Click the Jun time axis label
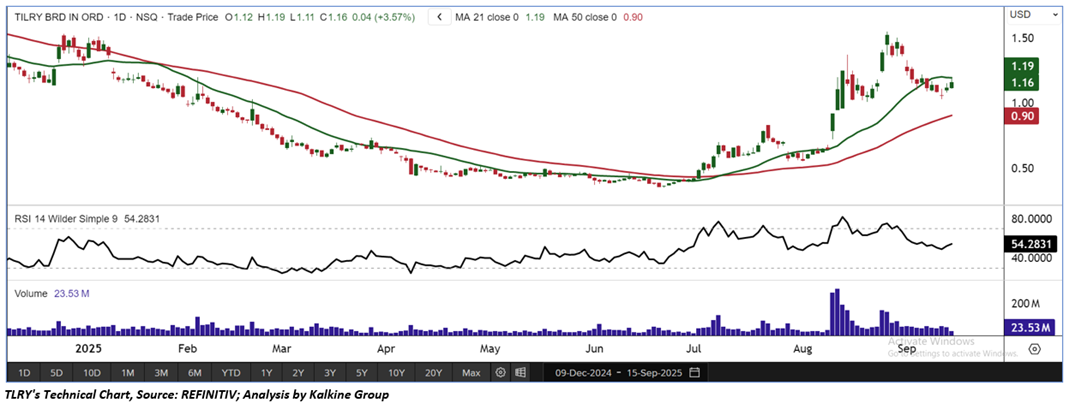This screenshot has height=409, width=1069. click(595, 349)
